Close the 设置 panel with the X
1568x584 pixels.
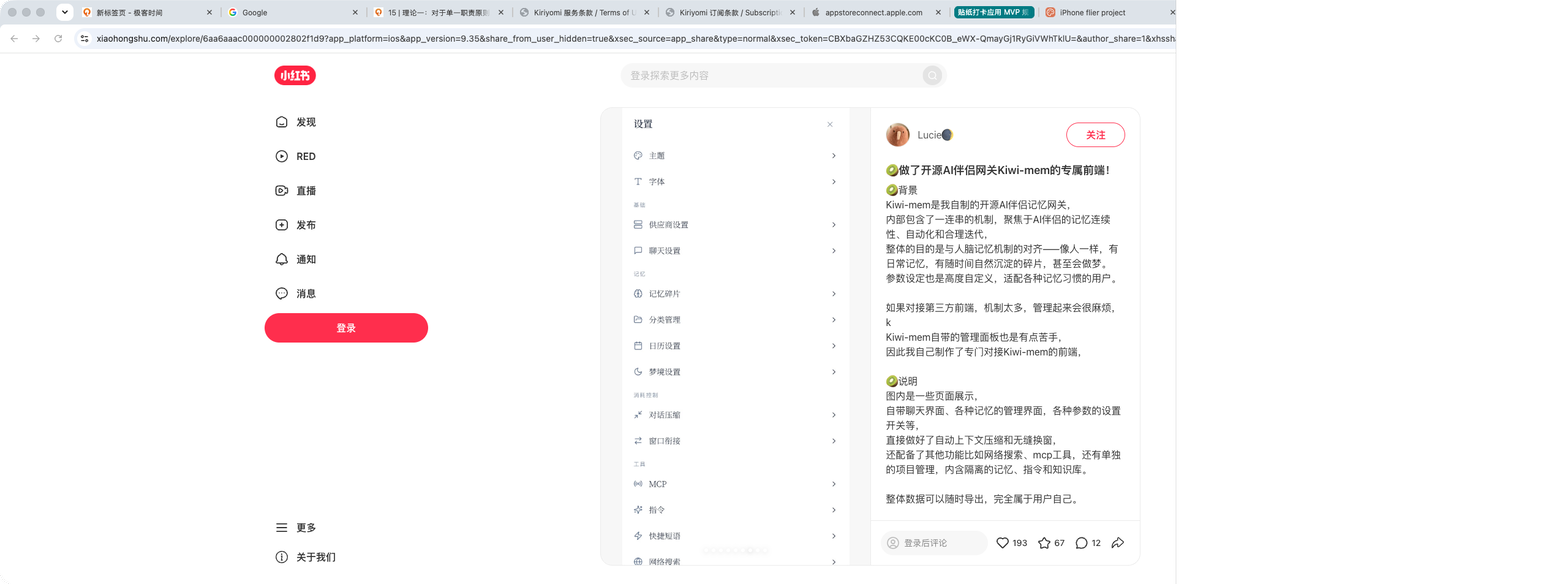coord(830,124)
